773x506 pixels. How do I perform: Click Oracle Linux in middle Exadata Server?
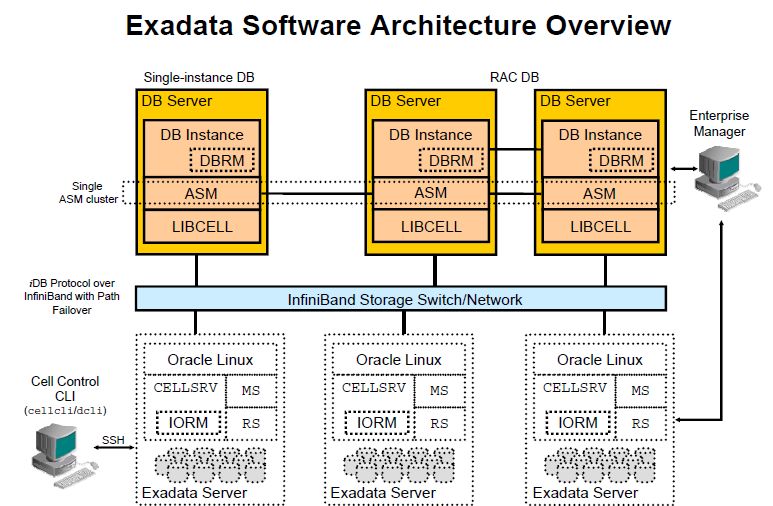click(x=399, y=360)
